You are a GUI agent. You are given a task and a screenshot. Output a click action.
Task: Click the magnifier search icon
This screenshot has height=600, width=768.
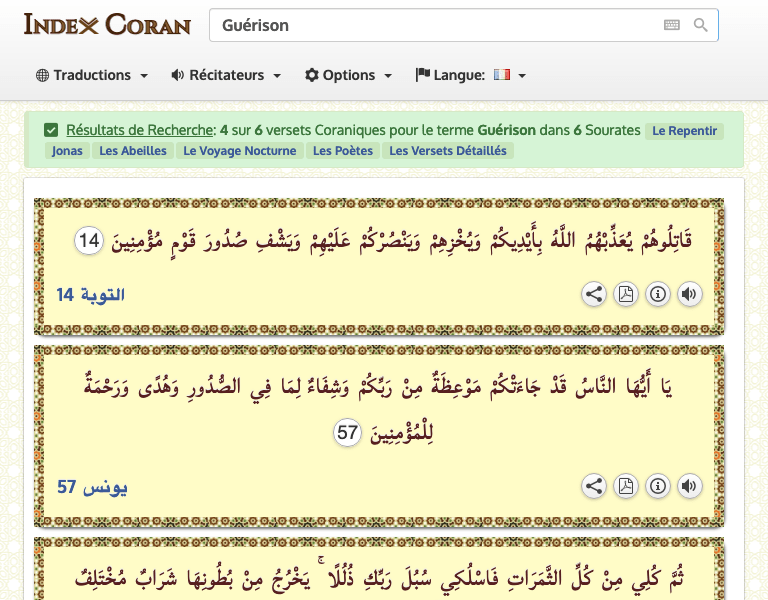click(700, 25)
